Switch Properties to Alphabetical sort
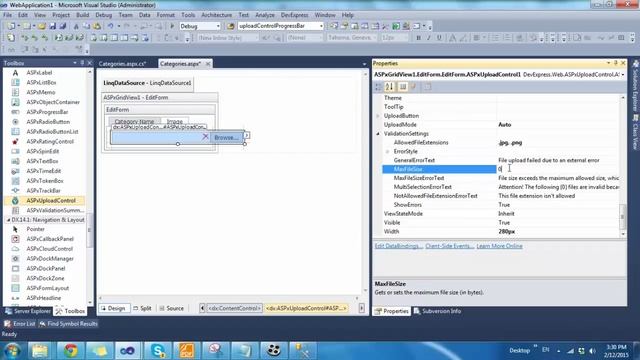Viewport: 640px width, 360px height. 389,87
